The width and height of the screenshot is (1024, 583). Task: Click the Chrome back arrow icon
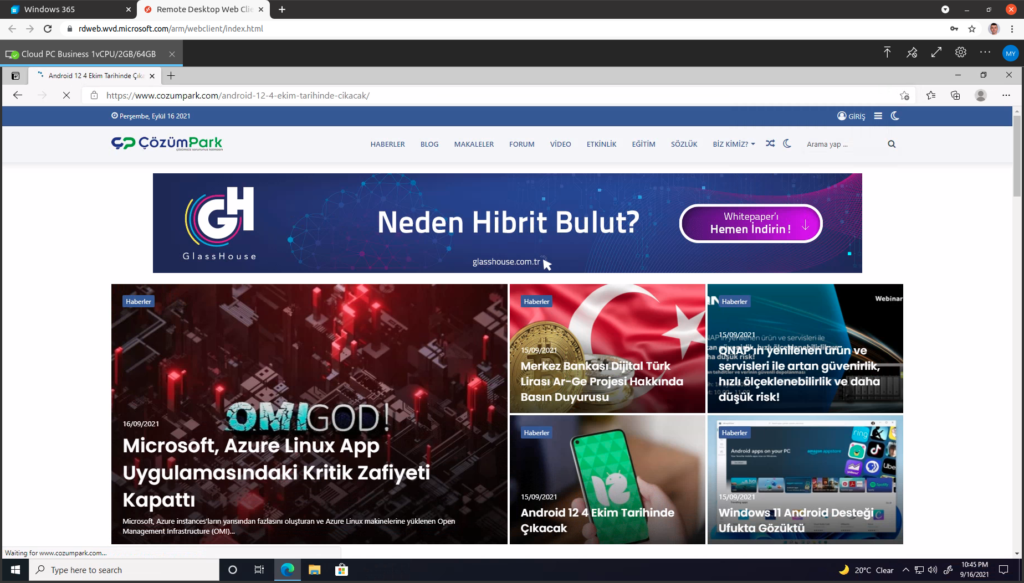(x=12, y=29)
